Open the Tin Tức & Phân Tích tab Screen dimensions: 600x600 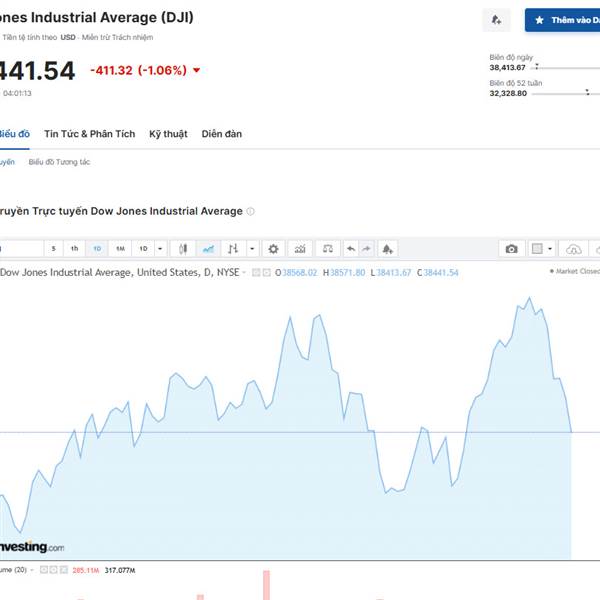click(x=90, y=134)
